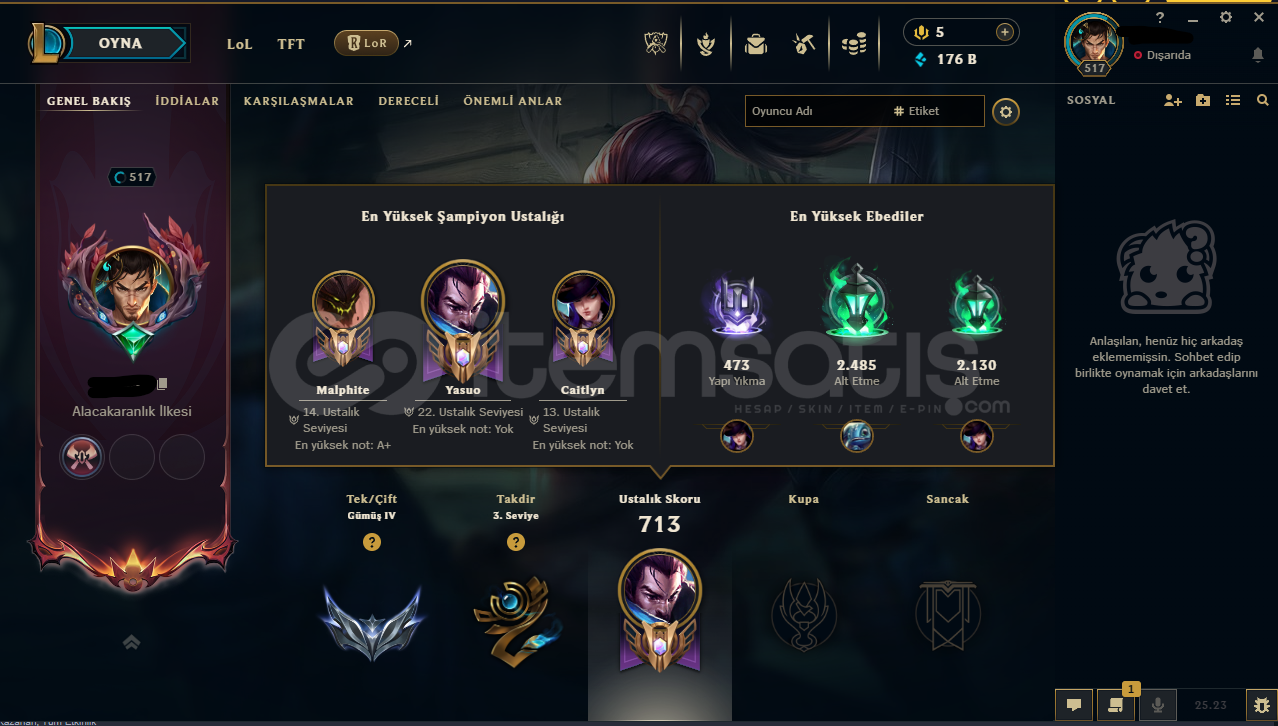Viewport: 1278px width, 726px height.
Task: Open the add folder icon in Sosyal
Action: coord(1203,100)
